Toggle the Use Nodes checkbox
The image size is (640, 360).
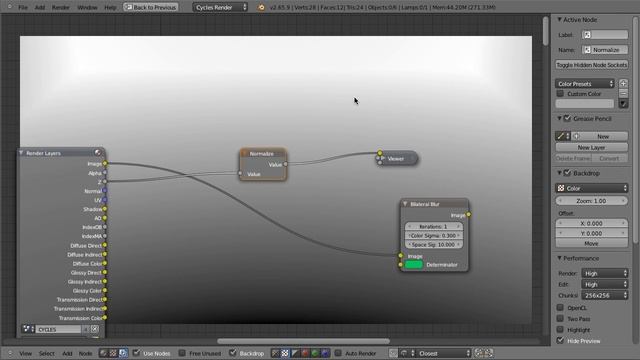pyautogui.click(x=136, y=353)
